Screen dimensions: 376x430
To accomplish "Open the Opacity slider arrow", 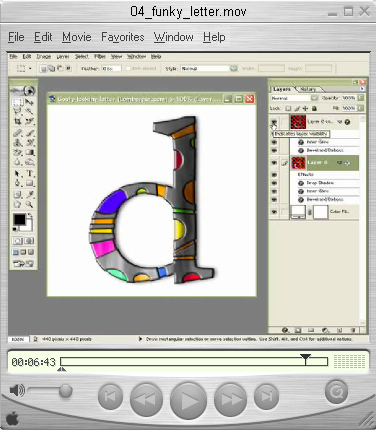I will pyautogui.click(x=360, y=98).
